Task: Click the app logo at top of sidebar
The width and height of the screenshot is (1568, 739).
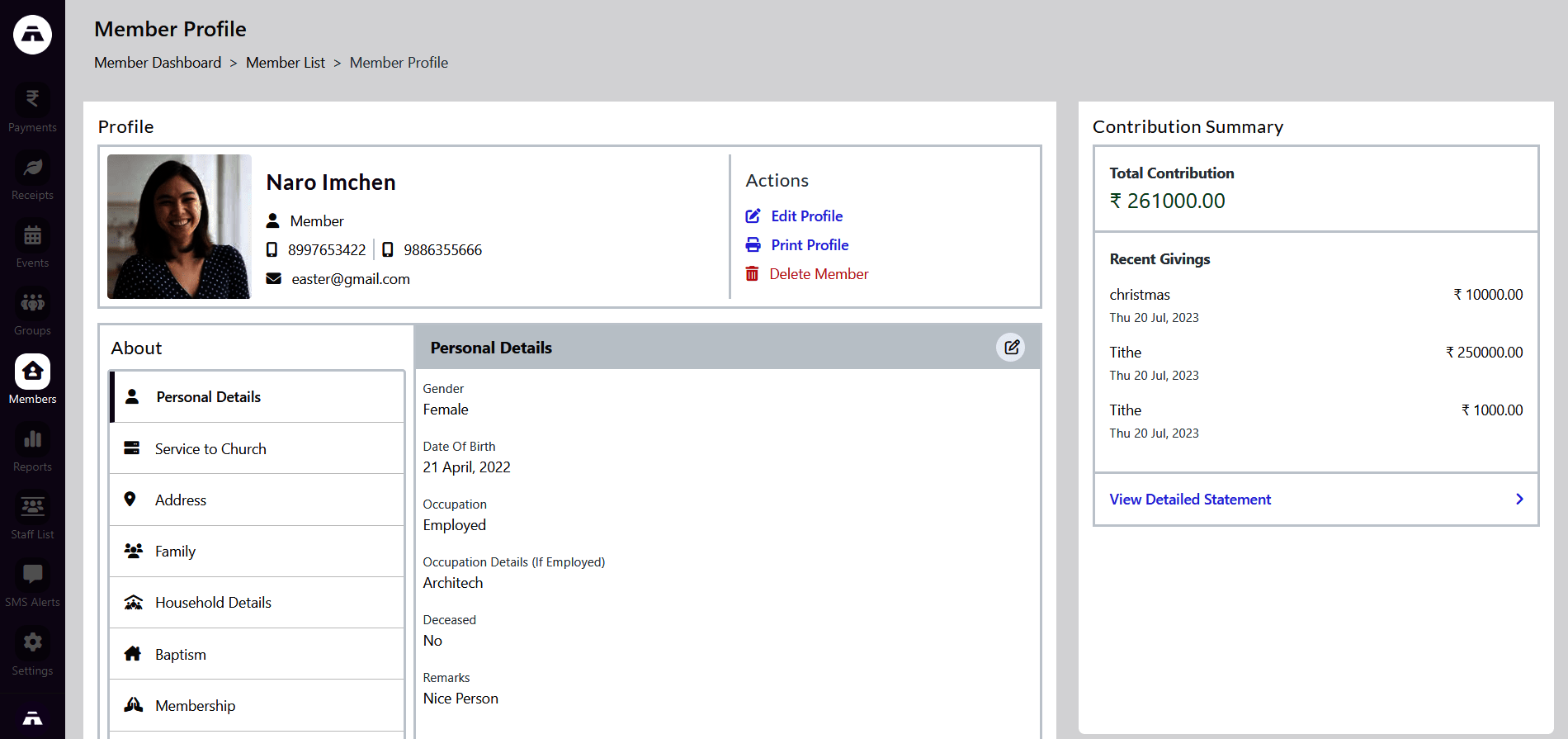Action: (x=32, y=35)
